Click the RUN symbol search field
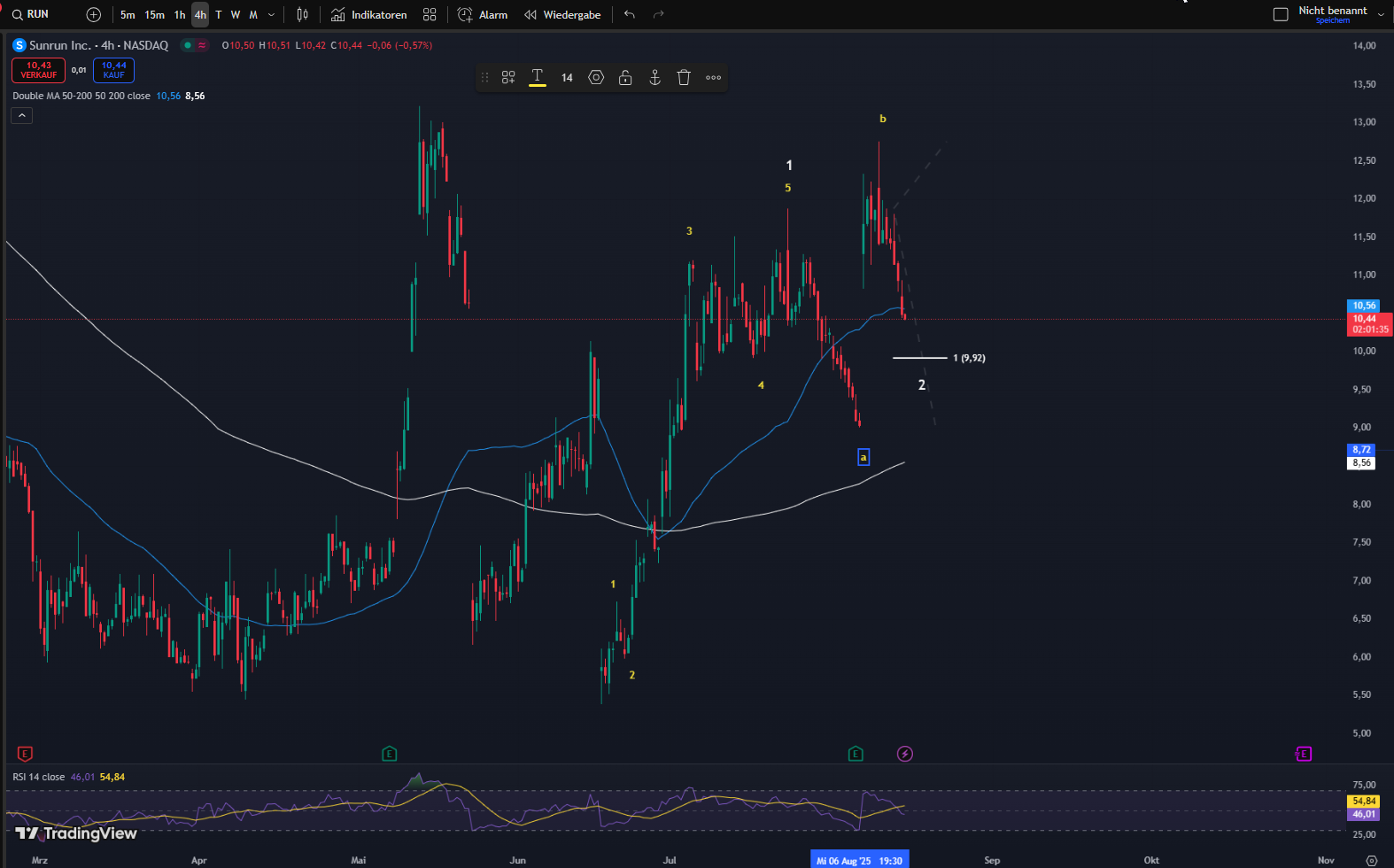Viewport: 1394px width, 868px height. click(x=37, y=15)
